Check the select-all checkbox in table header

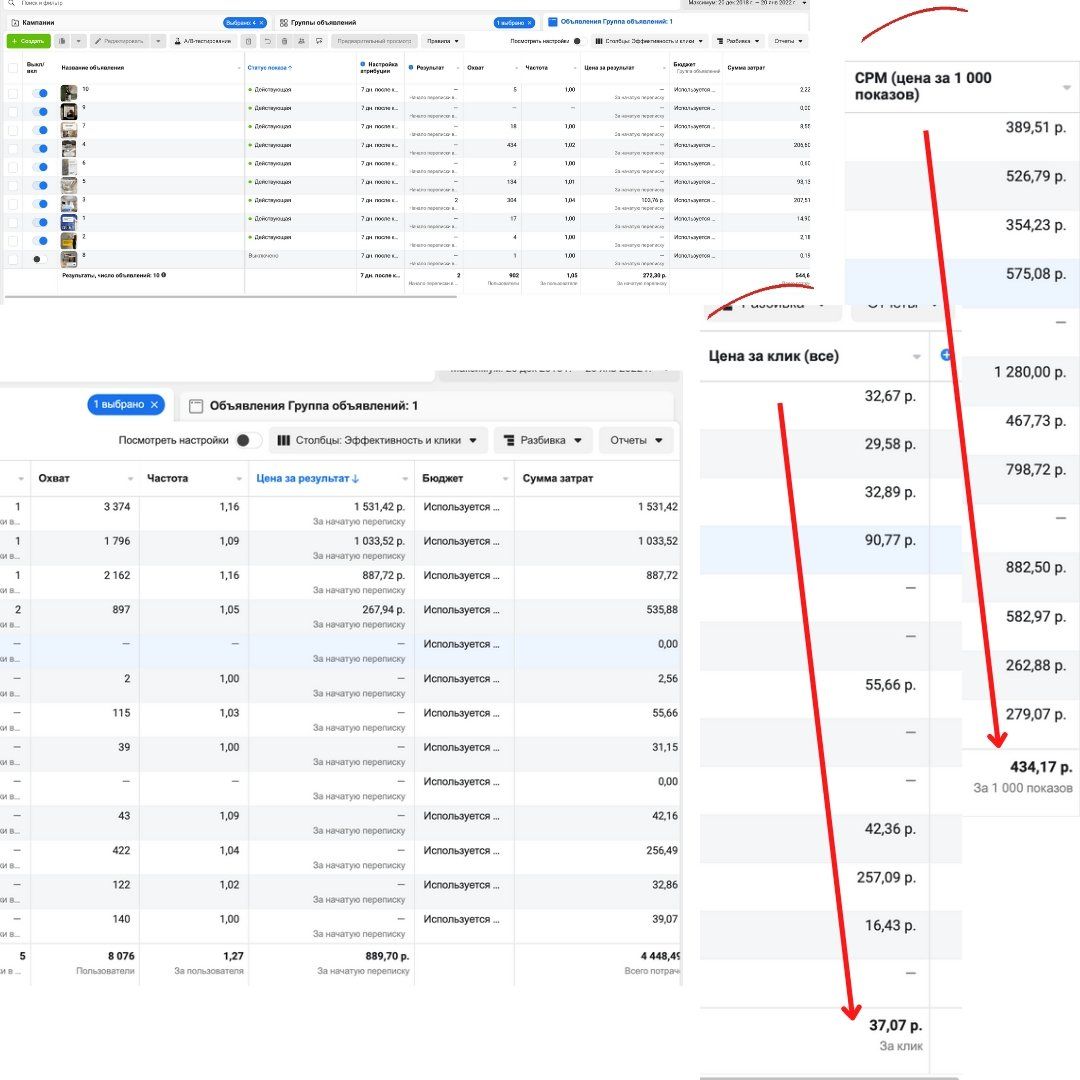tap(13, 68)
